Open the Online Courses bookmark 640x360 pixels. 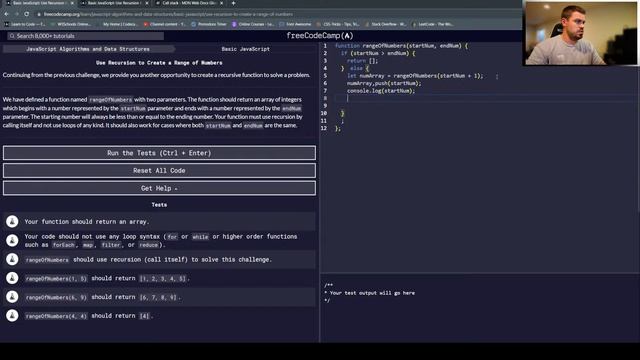(x=253, y=24)
